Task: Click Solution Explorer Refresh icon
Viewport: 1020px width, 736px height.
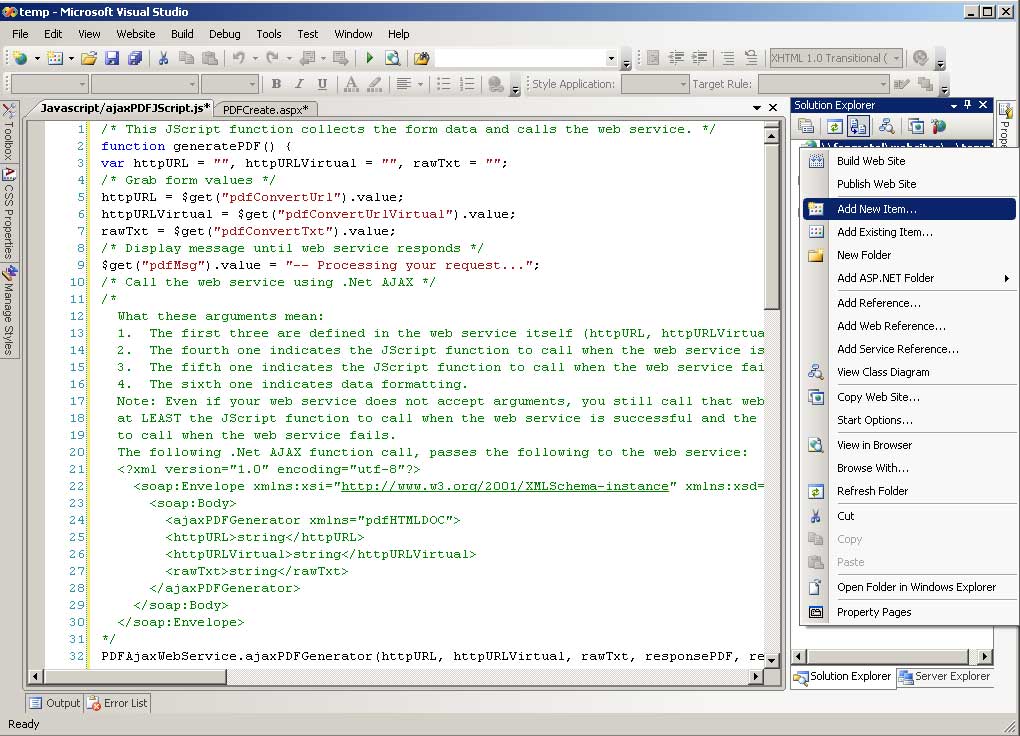Action: pos(835,126)
